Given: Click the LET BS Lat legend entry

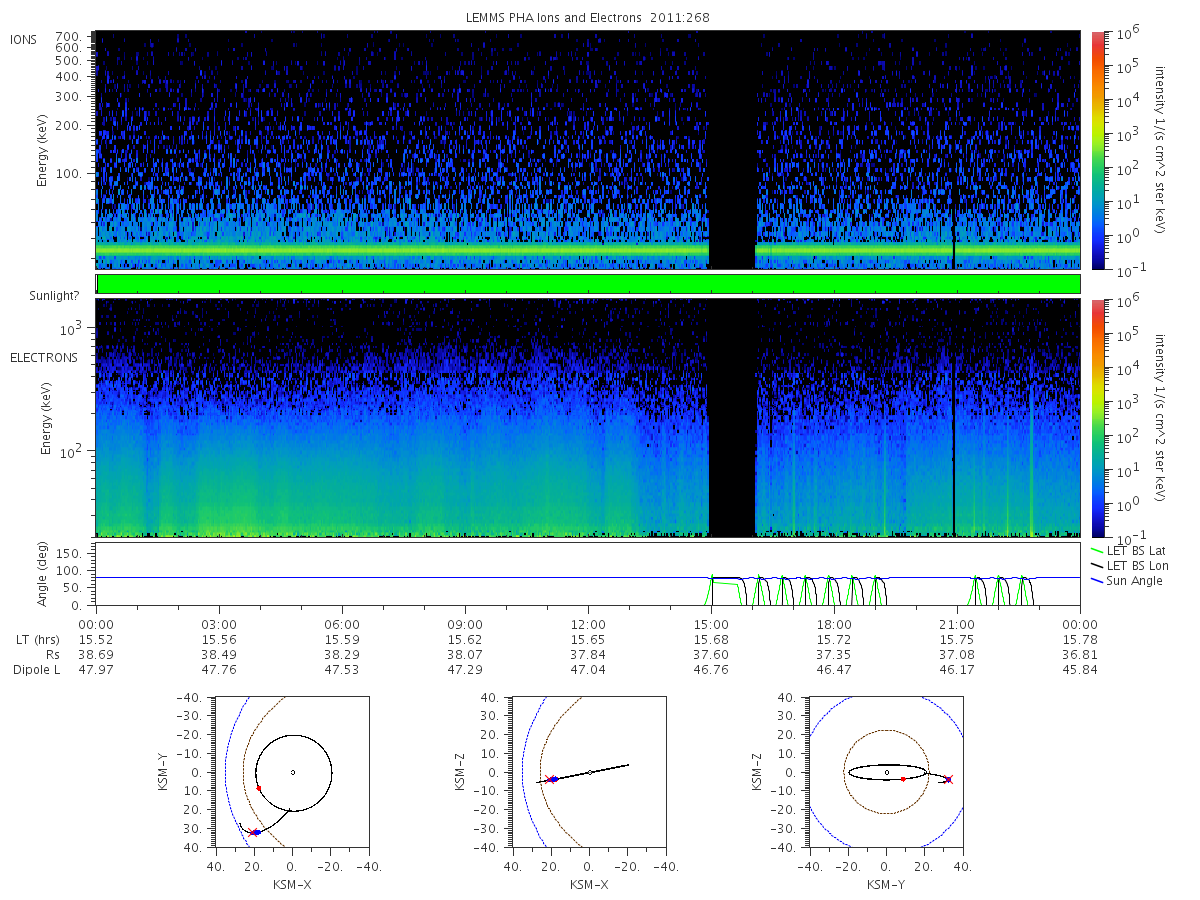Looking at the screenshot, I should click(1128, 551).
